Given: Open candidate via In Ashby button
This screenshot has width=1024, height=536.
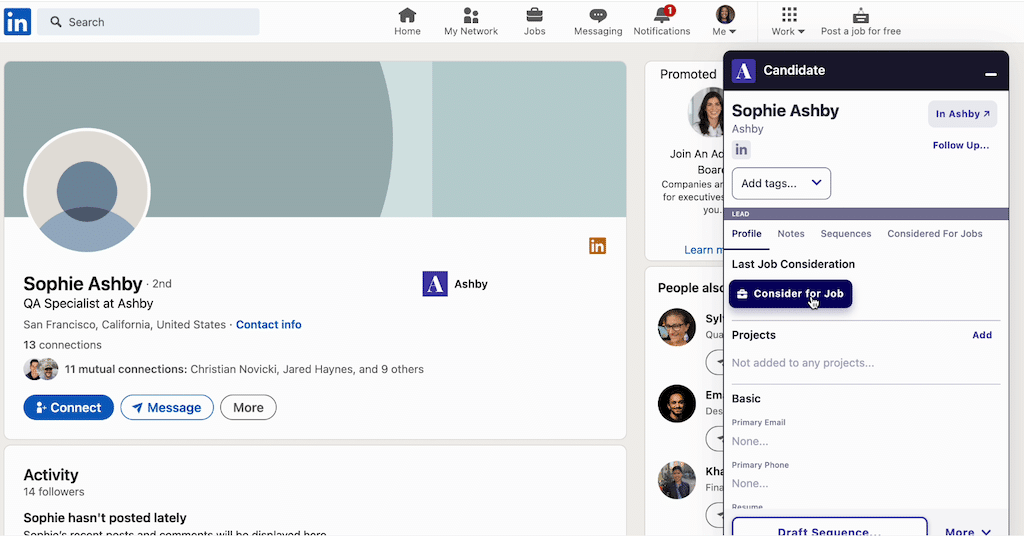Looking at the screenshot, I should click(963, 114).
